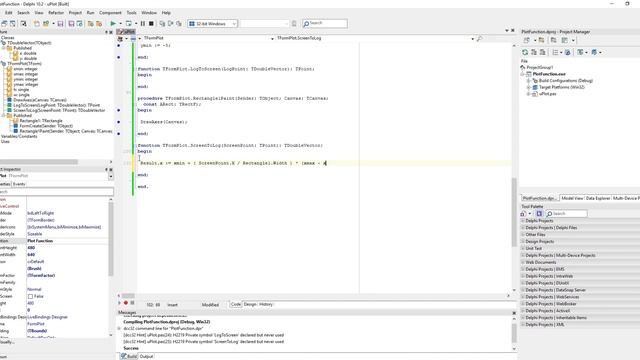
Task: Click the Expand All icon in Project Manager
Action: pyautogui.click(x=533, y=52)
